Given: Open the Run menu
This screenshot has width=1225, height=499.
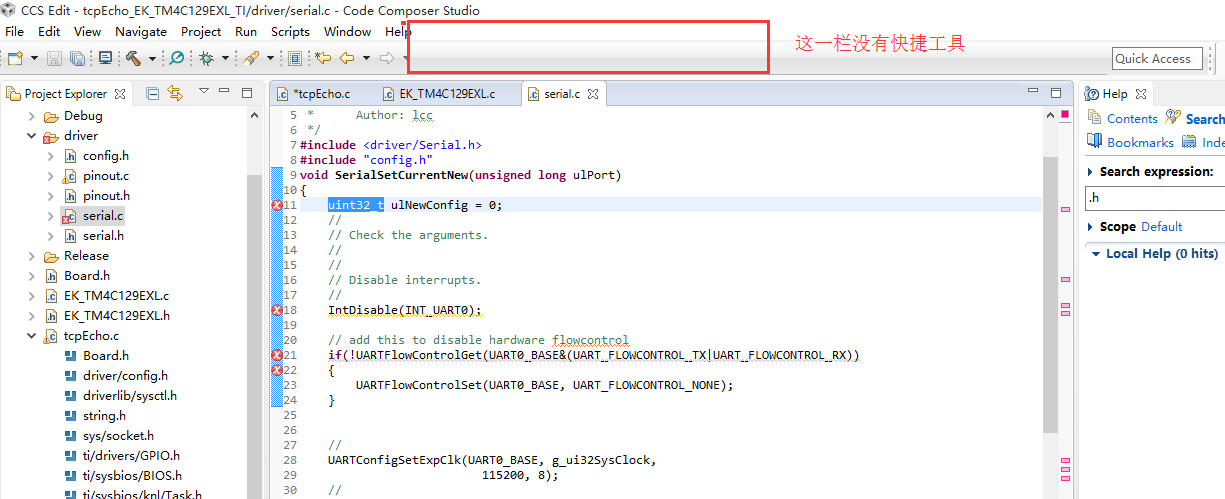Looking at the screenshot, I should click(246, 31).
